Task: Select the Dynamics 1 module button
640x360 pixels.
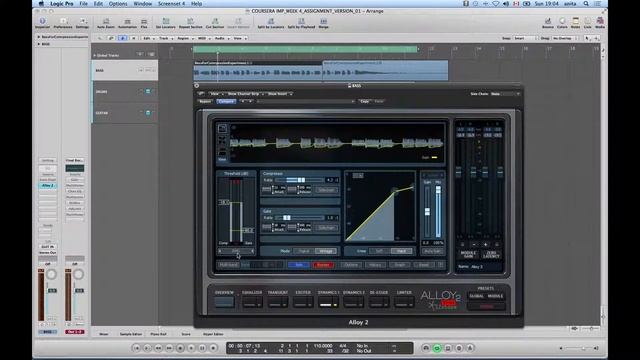Action: [x=329, y=302]
